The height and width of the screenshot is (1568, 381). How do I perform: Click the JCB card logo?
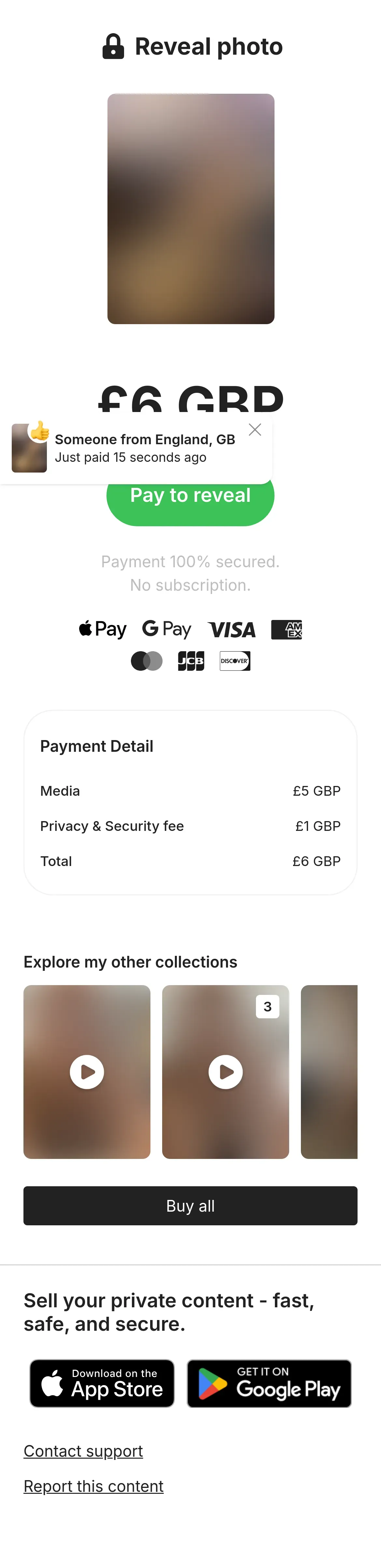[x=190, y=660]
